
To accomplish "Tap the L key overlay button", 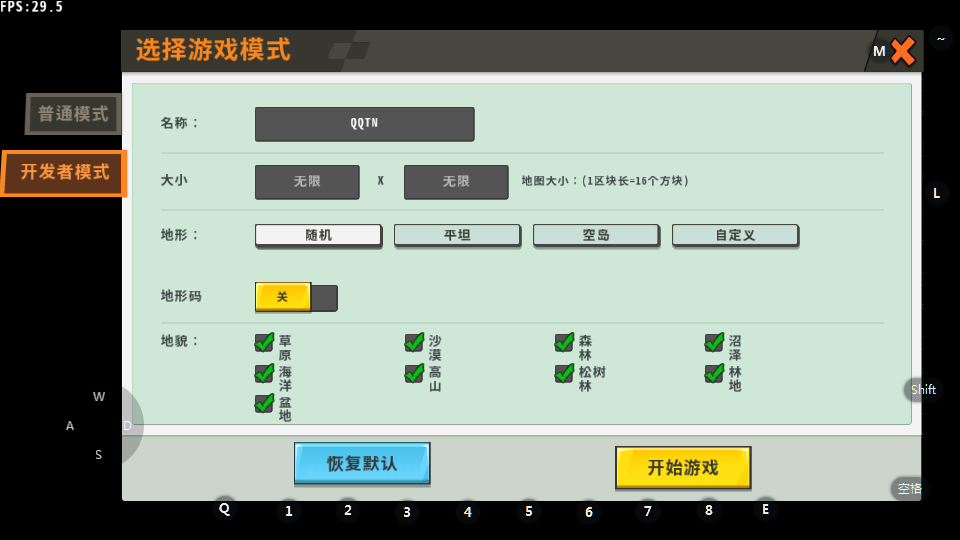I will [936, 193].
